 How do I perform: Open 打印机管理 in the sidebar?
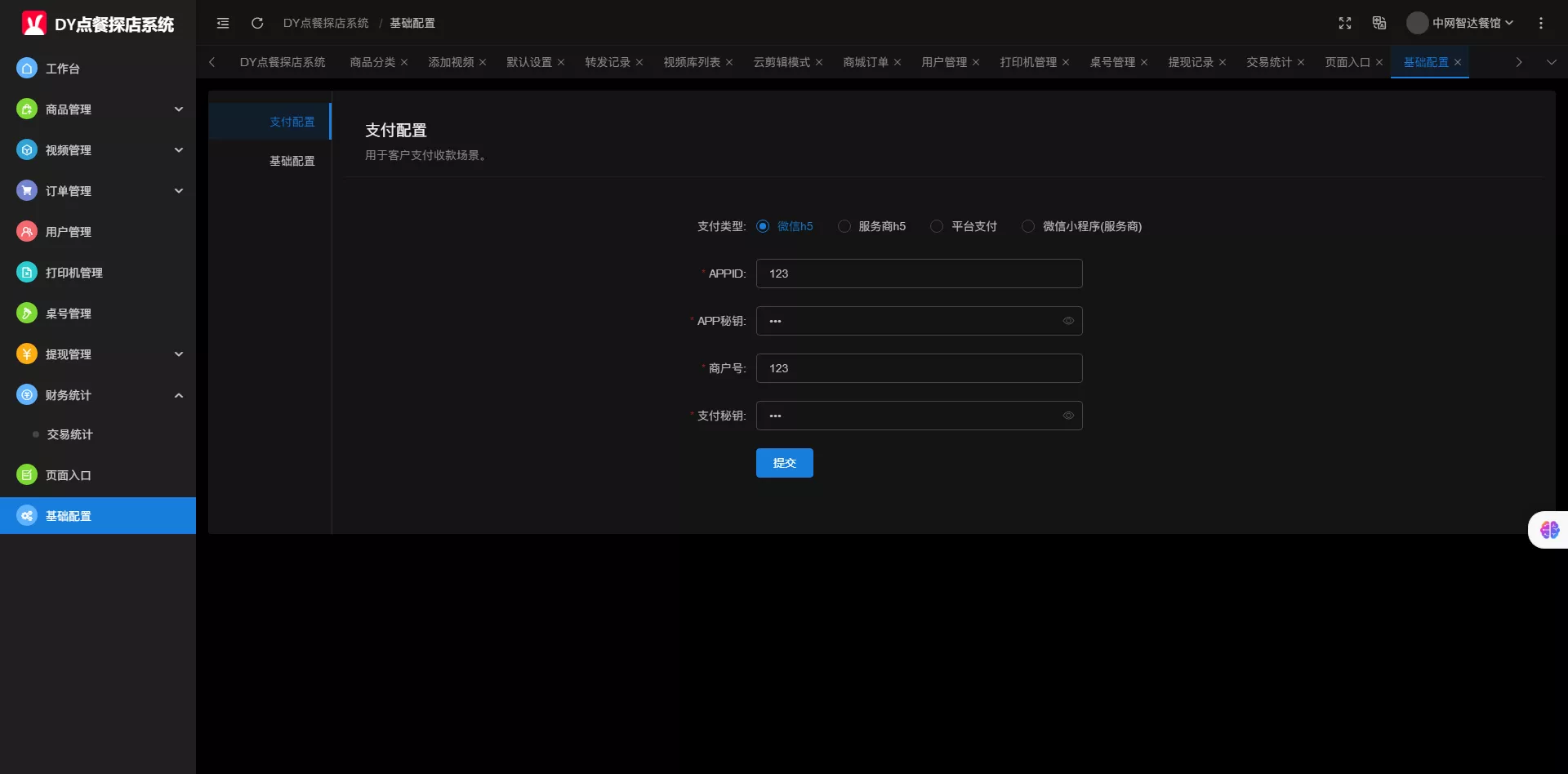(x=73, y=273)
